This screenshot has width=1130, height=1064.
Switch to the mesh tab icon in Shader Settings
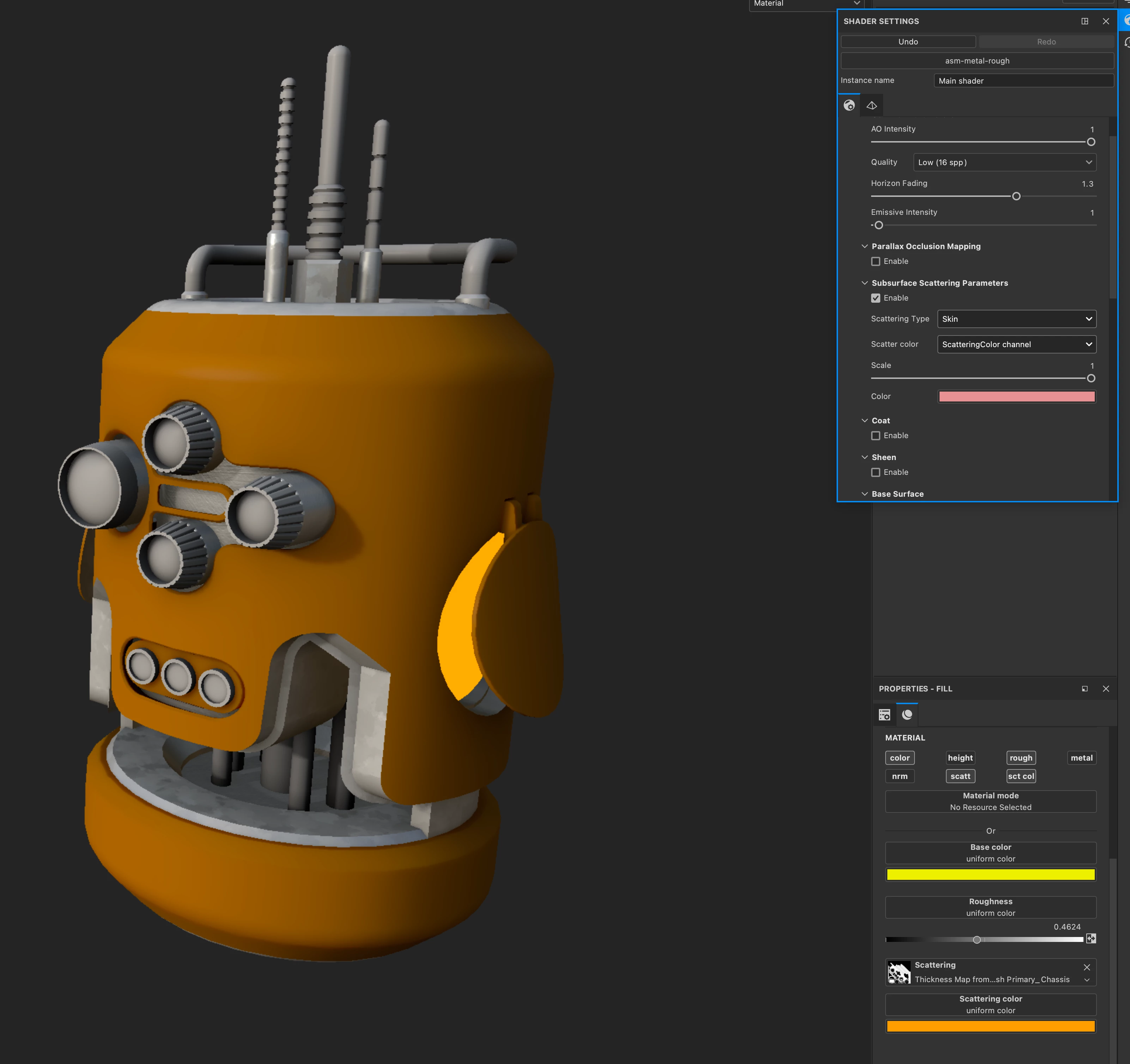pyautogui.click(x=871, y=105)
